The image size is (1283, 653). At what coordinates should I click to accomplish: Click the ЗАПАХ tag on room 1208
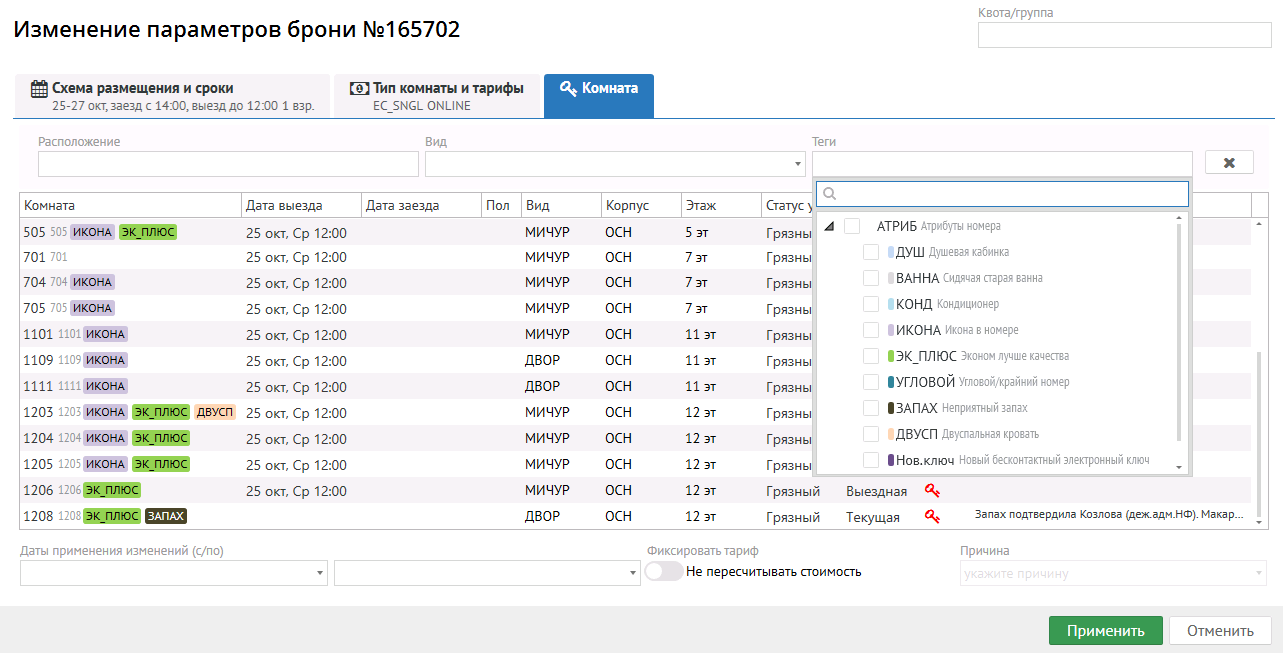click(x=166, y=516)
